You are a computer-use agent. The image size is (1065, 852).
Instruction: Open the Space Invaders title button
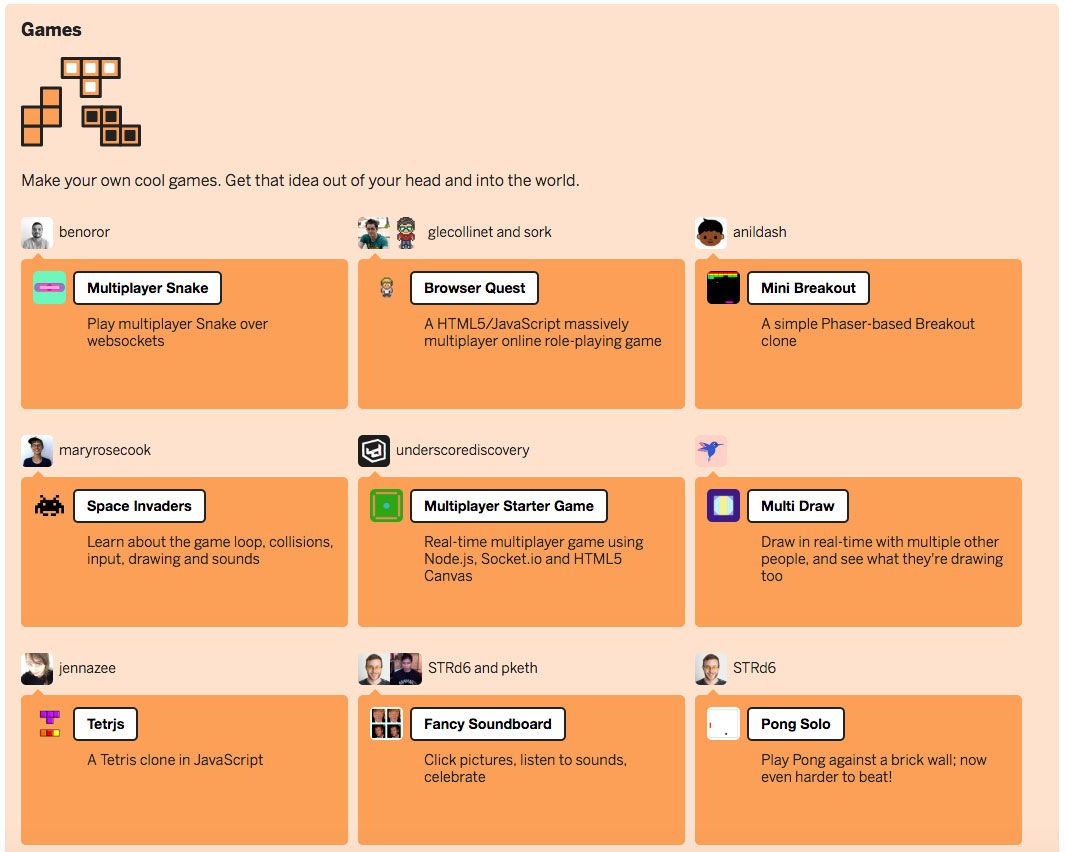[139, 505]
